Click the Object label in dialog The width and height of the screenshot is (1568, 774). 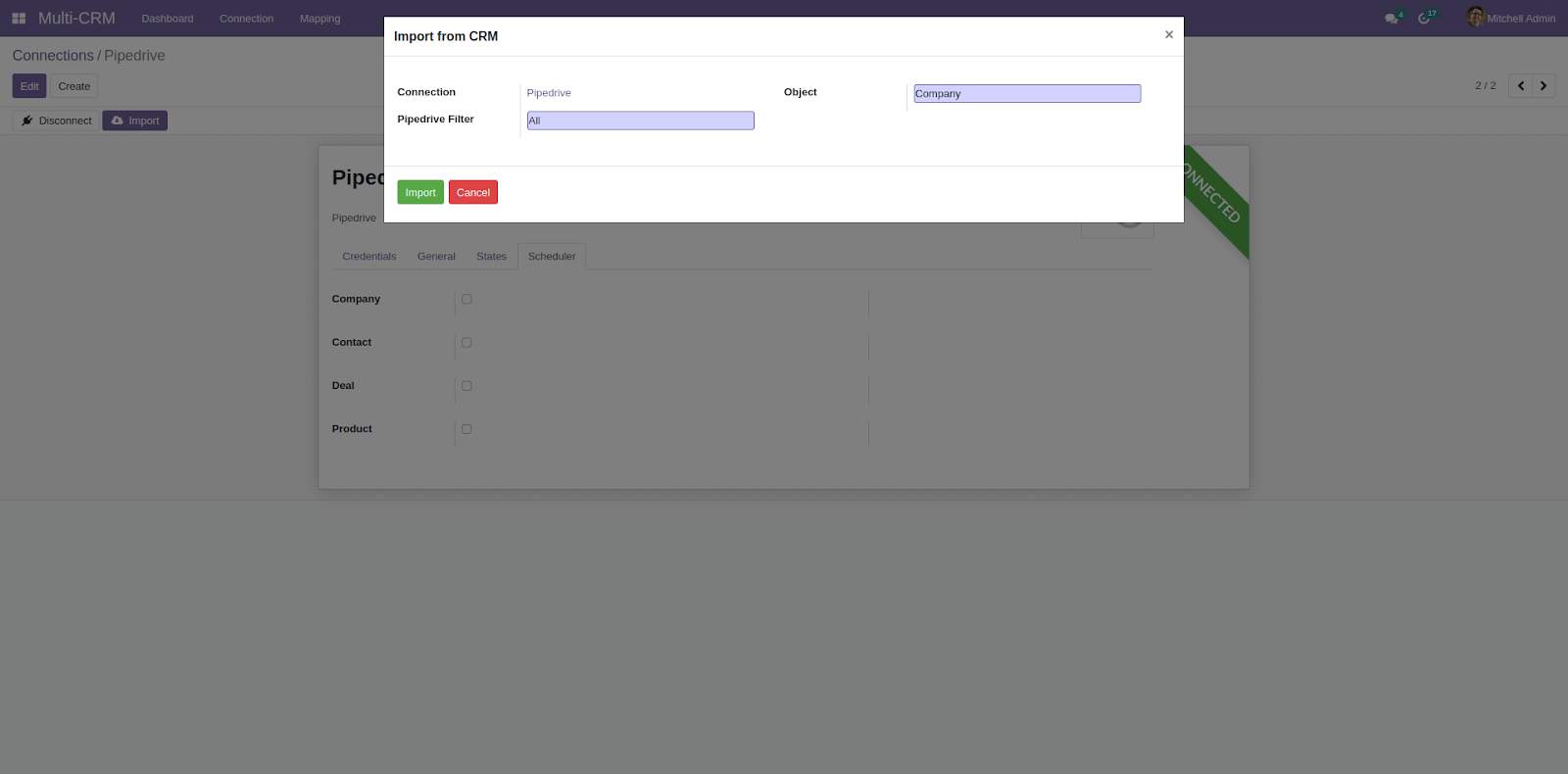801,92
